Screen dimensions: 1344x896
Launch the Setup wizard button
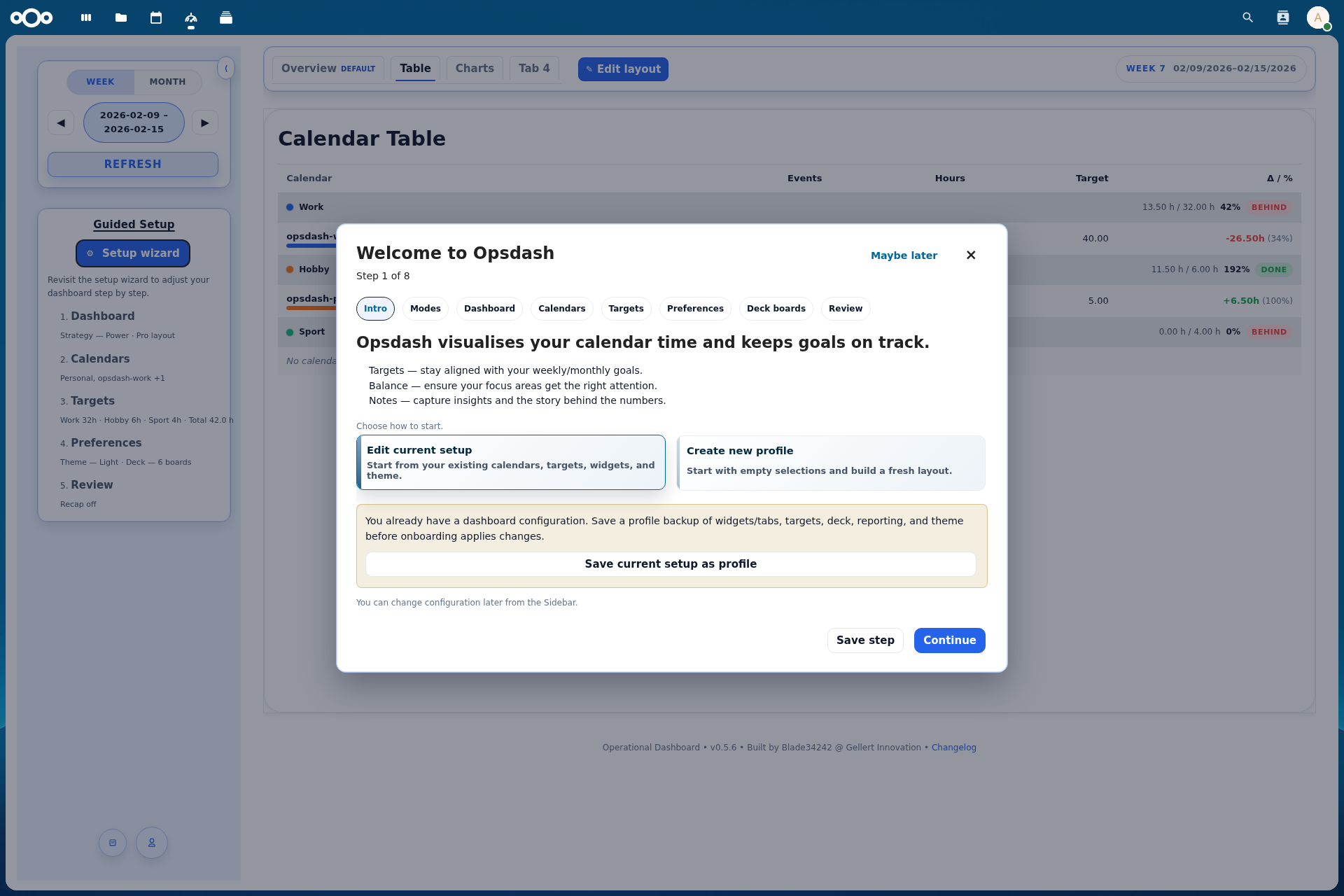coord(133,253)
